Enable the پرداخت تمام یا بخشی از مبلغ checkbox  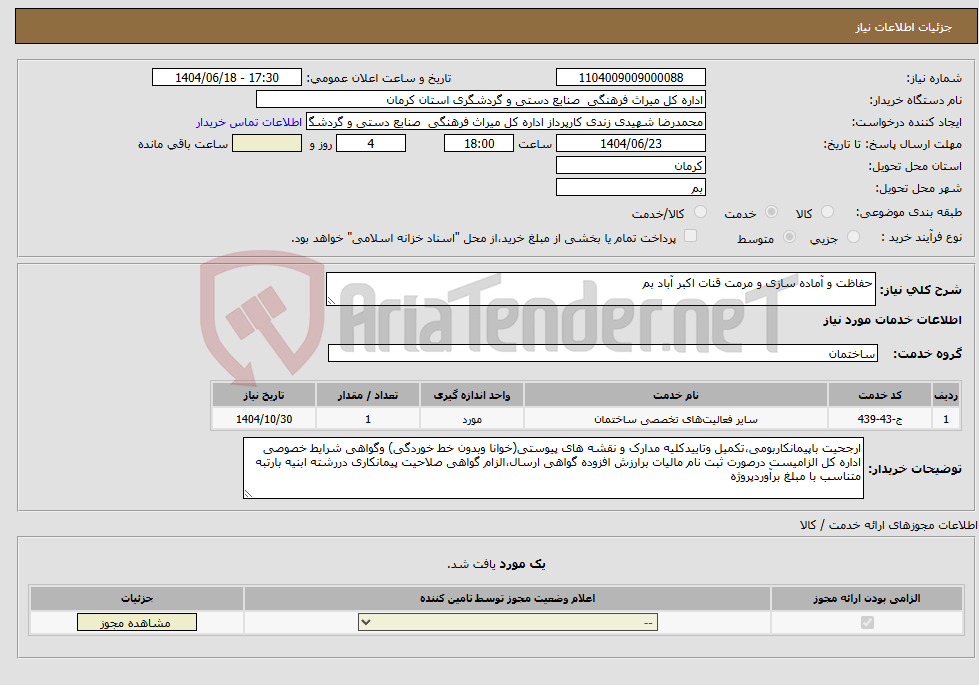coord(691,234)
